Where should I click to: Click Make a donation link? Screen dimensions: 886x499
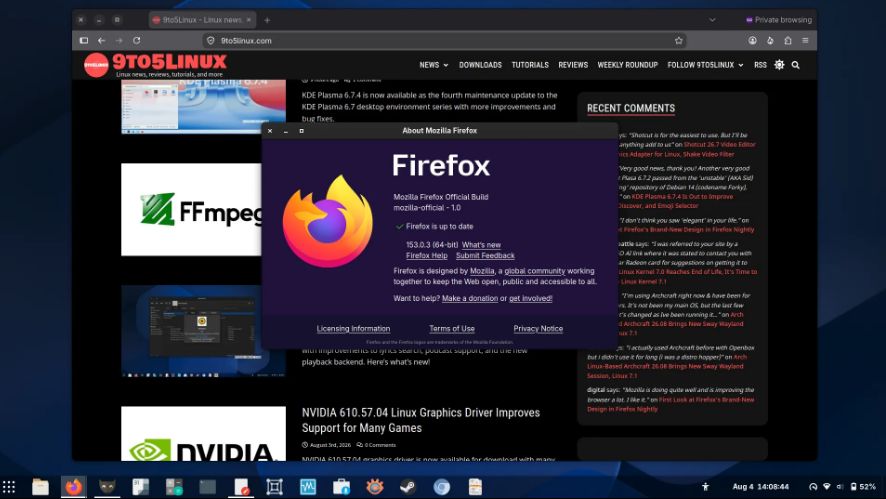coord(470,298)
